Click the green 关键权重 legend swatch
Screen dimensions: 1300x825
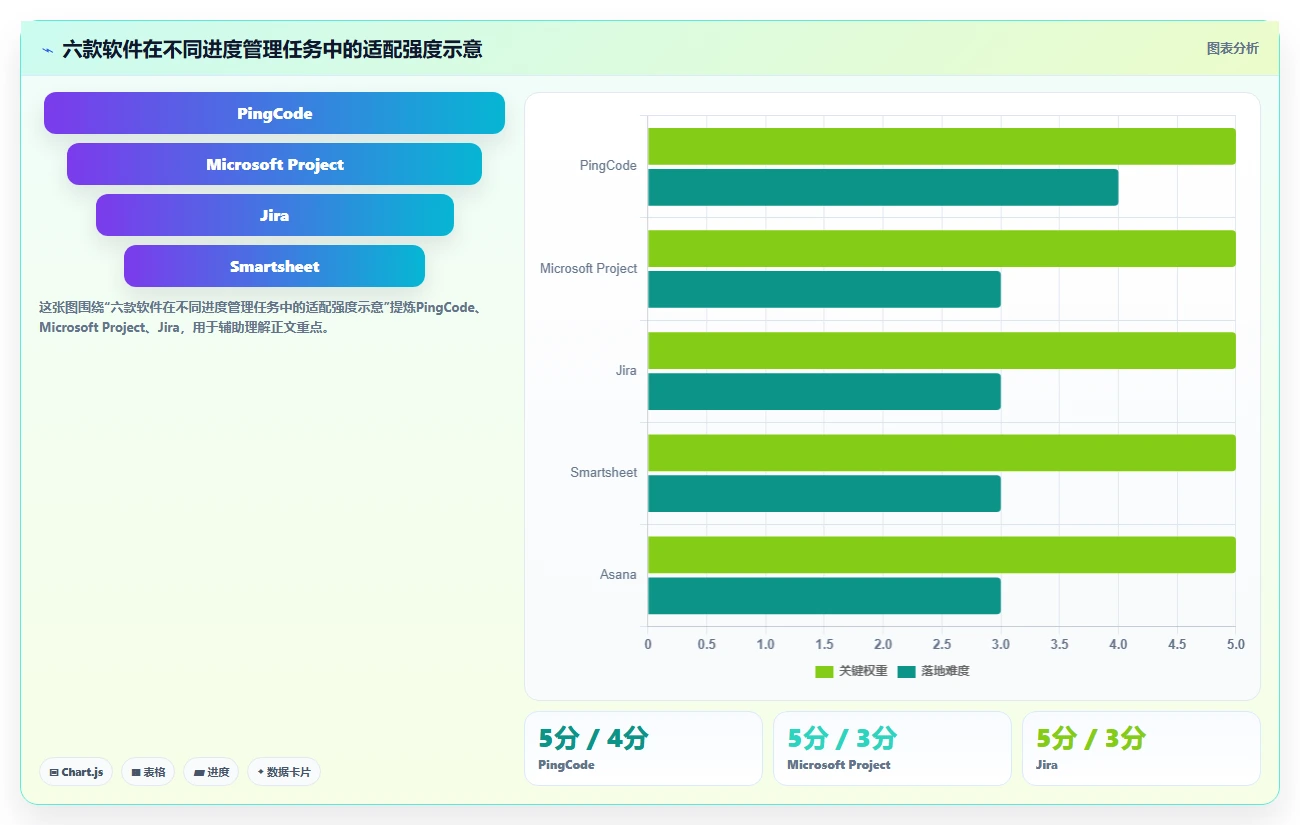[x=824, y=671]
